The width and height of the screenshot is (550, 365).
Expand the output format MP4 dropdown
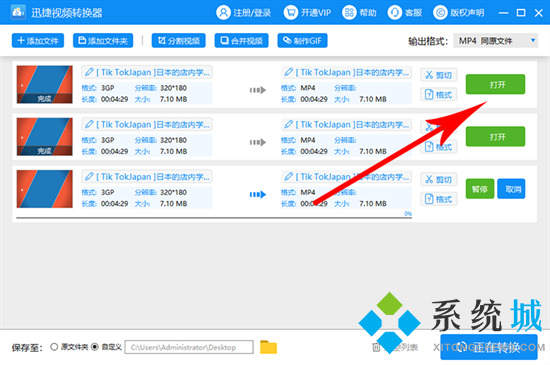click(x=496, y=41)
